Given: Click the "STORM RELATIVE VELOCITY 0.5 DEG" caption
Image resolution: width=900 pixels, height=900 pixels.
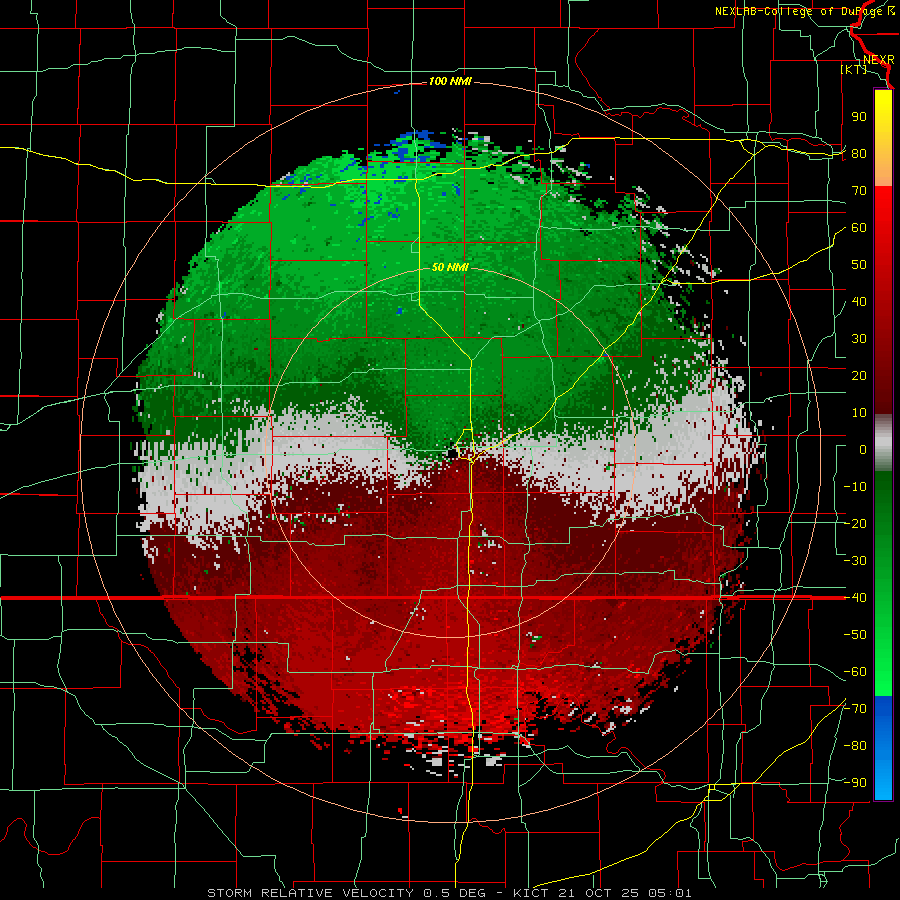Looking at the screenshot, I should pyautogui.click(x=346, y=893).
